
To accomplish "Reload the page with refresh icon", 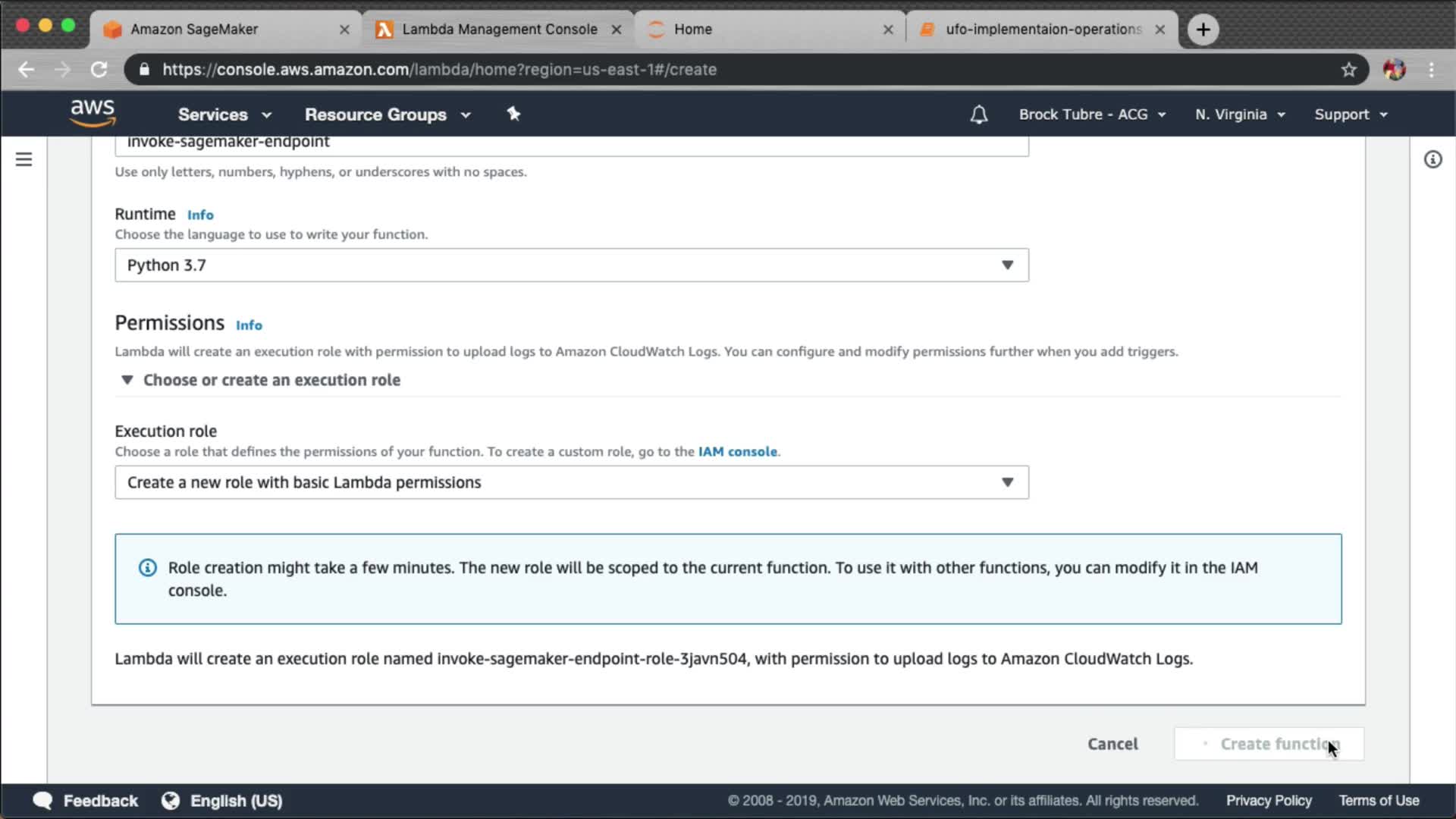I will (x=99, y=70).
